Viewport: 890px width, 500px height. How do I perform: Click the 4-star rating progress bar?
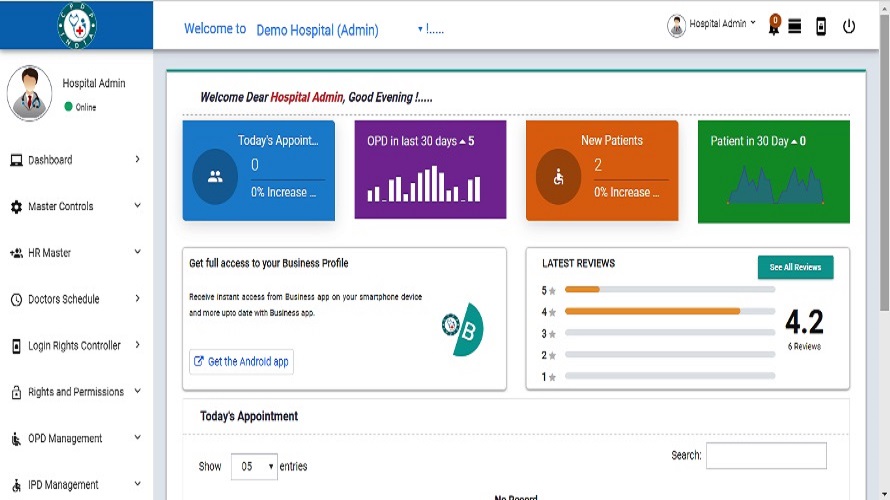(x=669, y=311)
